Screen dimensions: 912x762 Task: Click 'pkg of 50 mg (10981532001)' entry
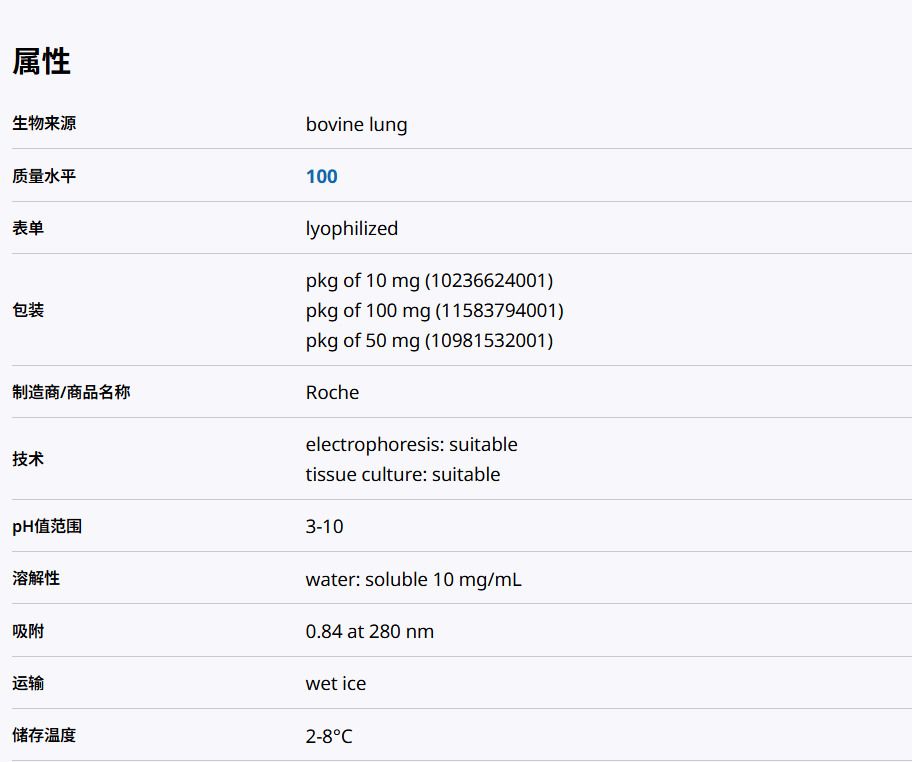click(x=429, y=341)
